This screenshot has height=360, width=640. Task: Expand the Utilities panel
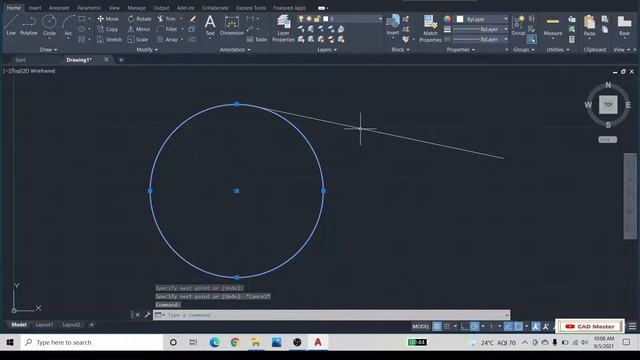[x=558, y=50]
